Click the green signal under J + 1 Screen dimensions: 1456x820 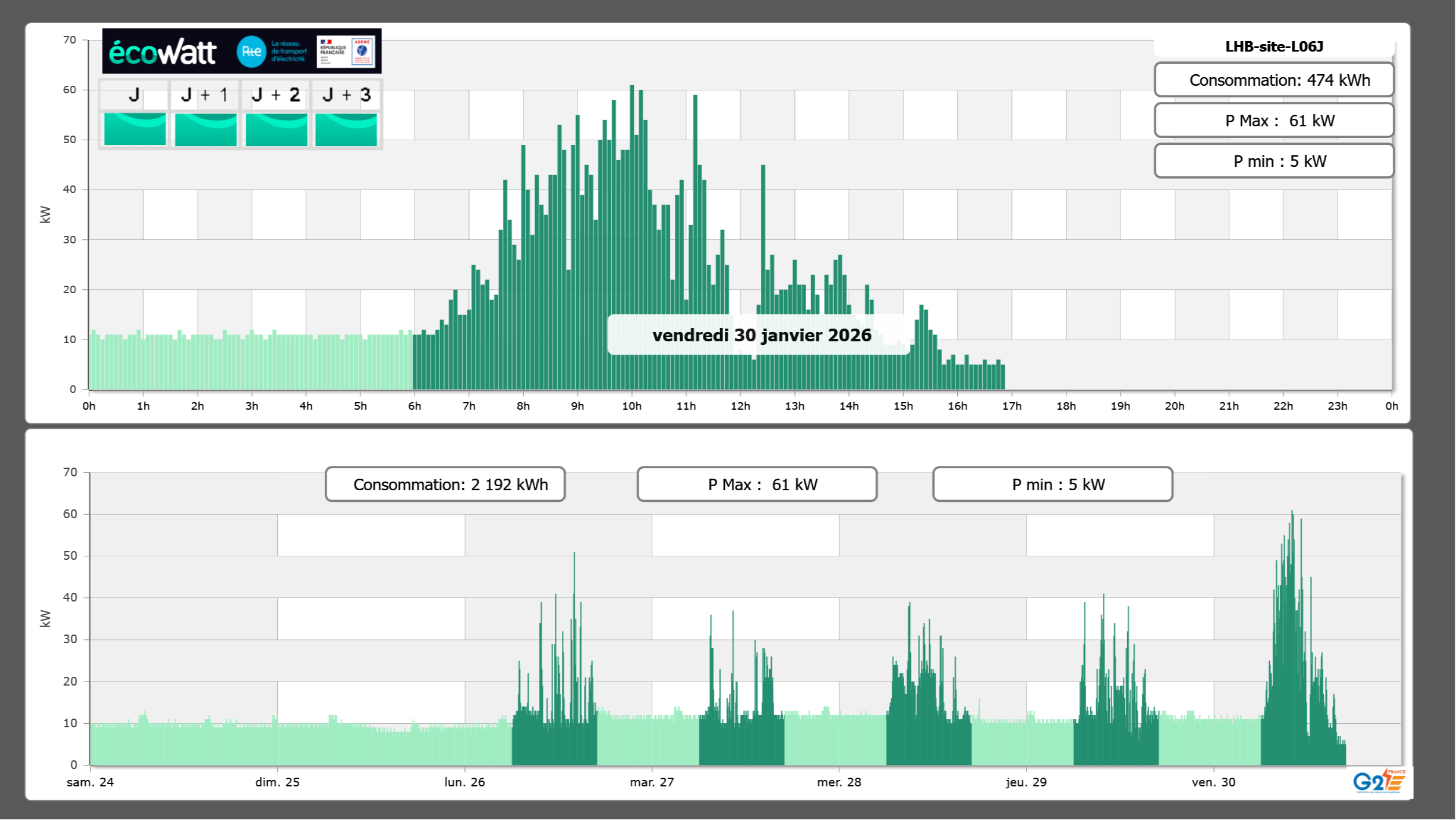(x=206, y=129)
